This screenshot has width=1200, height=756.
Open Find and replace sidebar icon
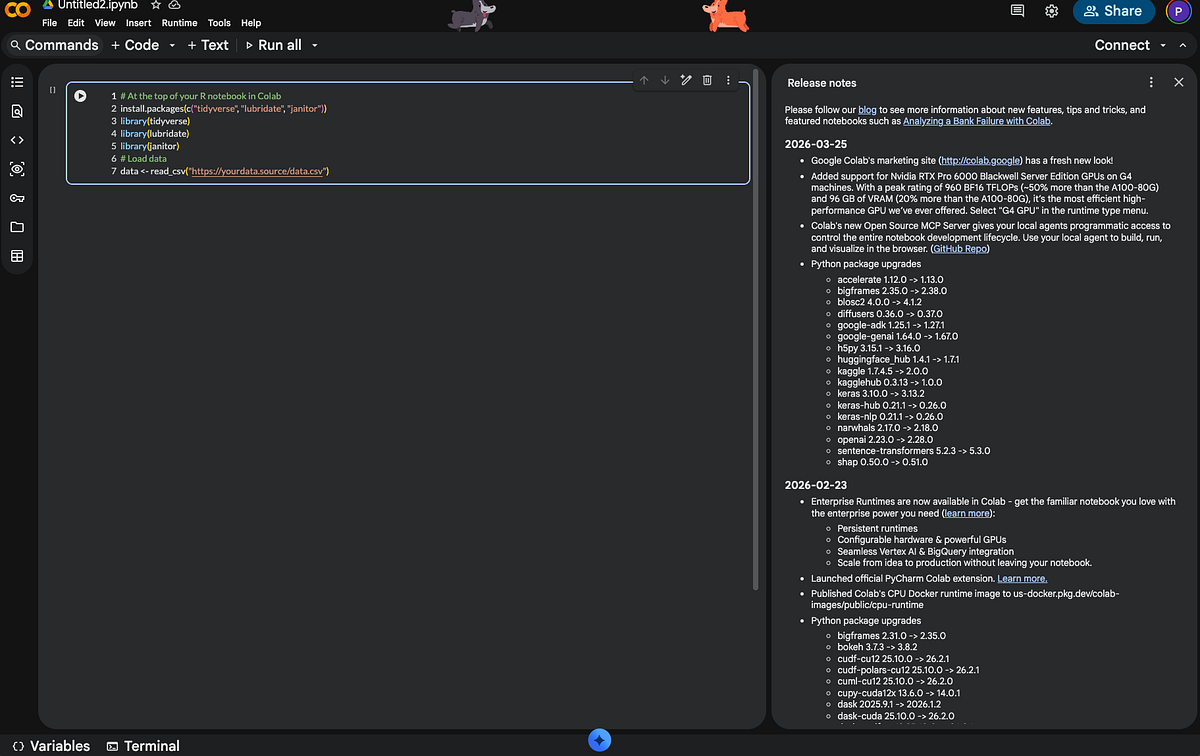[17, 111]
